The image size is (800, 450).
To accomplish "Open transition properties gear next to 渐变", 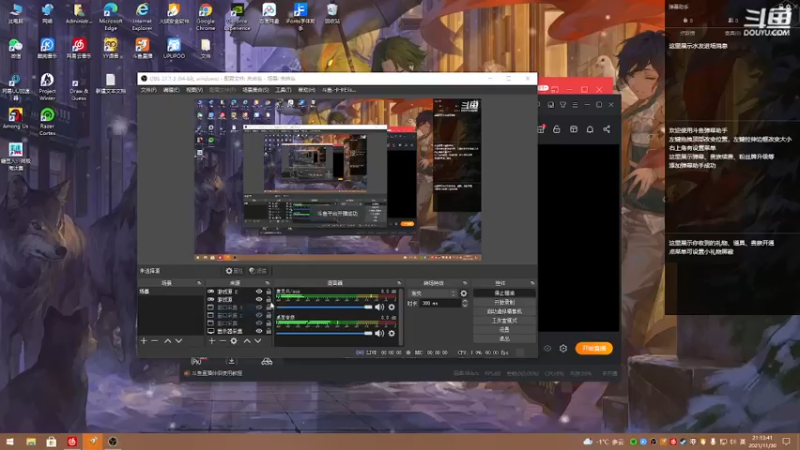I will [x=463, y=293].
